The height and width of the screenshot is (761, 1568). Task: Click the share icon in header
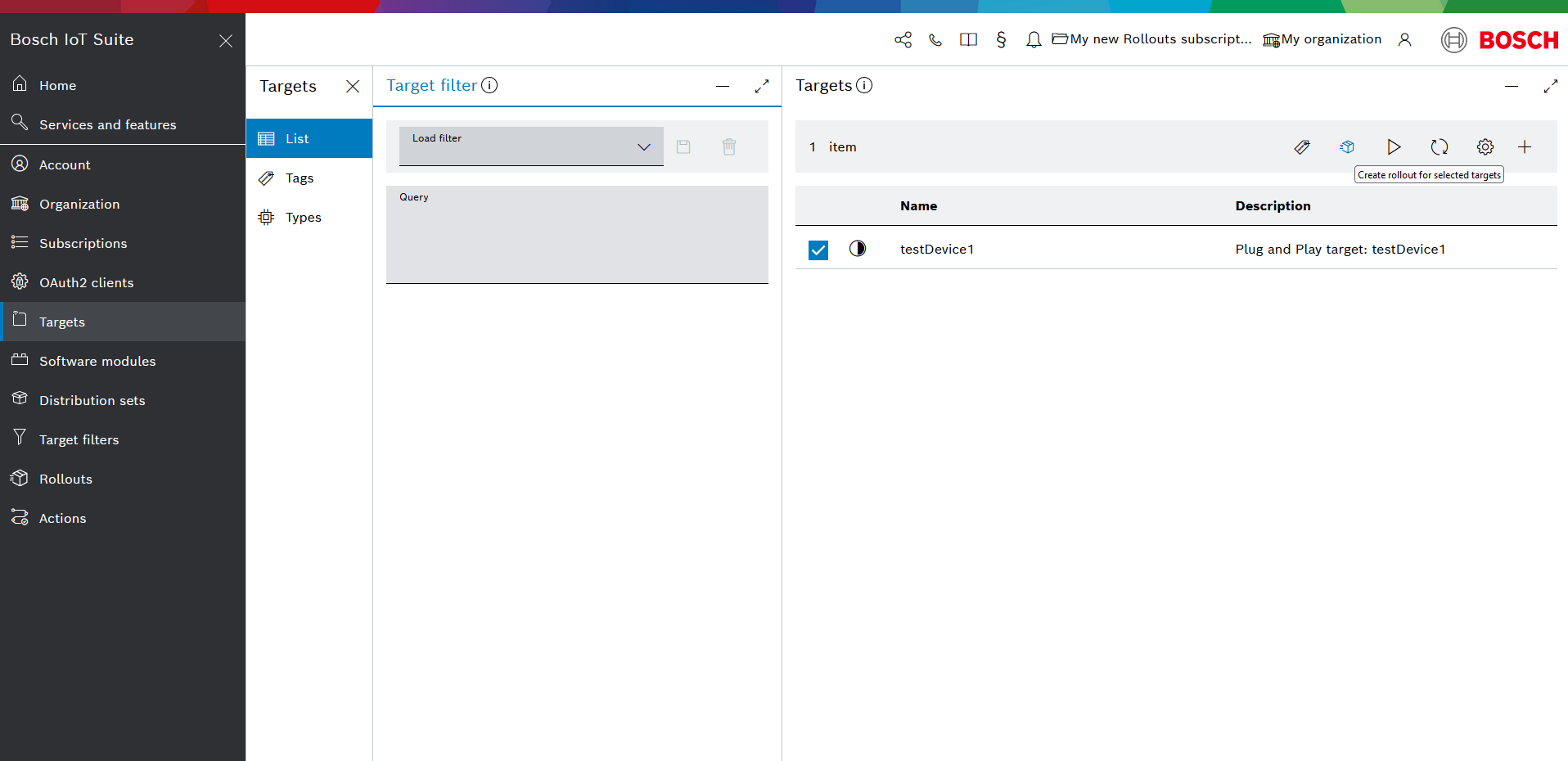[x=903, y=40]
